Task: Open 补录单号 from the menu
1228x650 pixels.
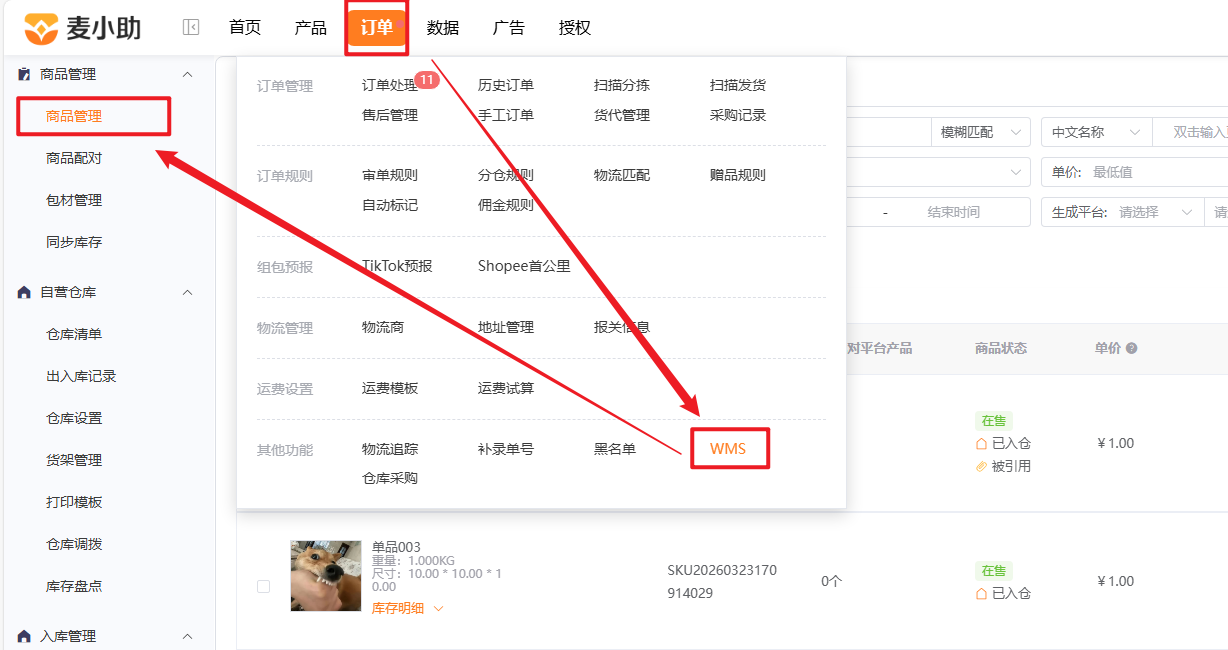Action: point(506,450)
